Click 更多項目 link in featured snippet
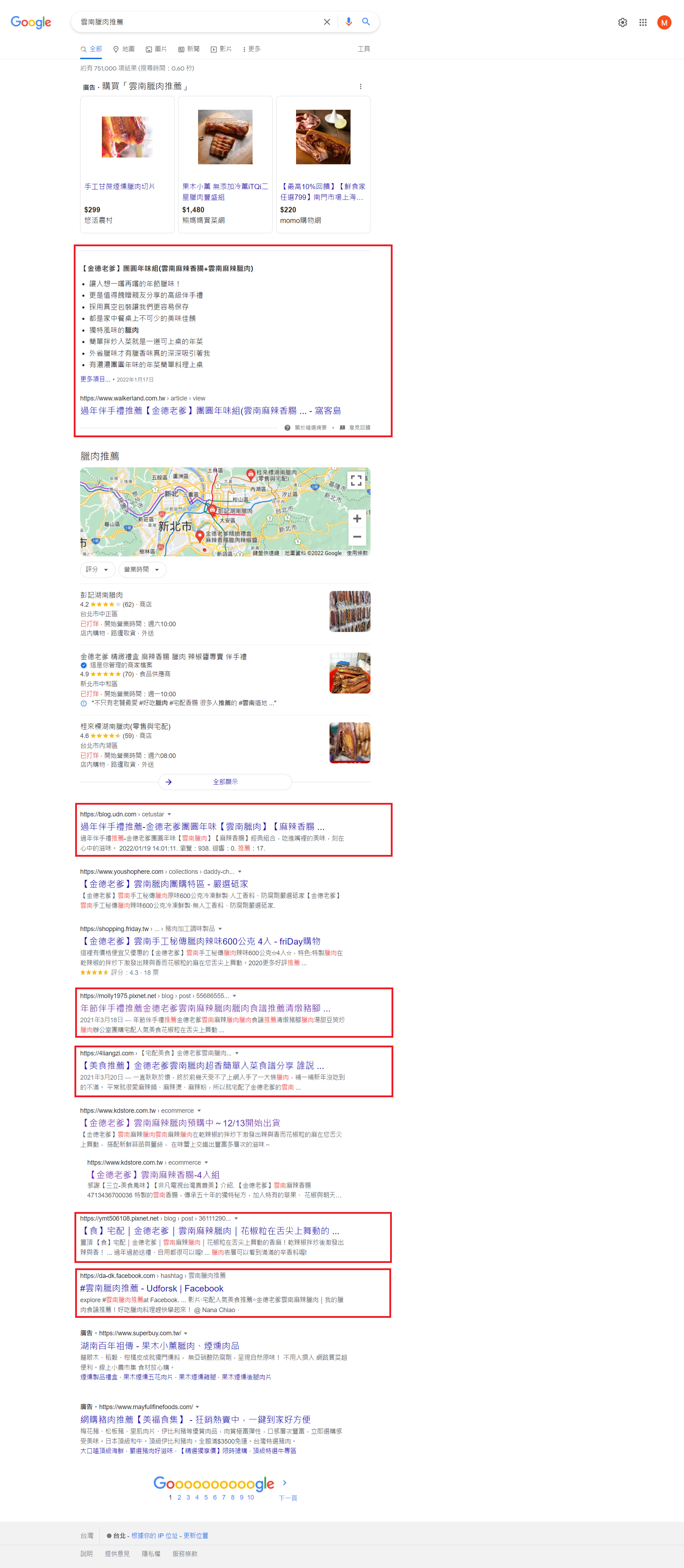This screenshot has height=1568, width=684. coord(95,378)
